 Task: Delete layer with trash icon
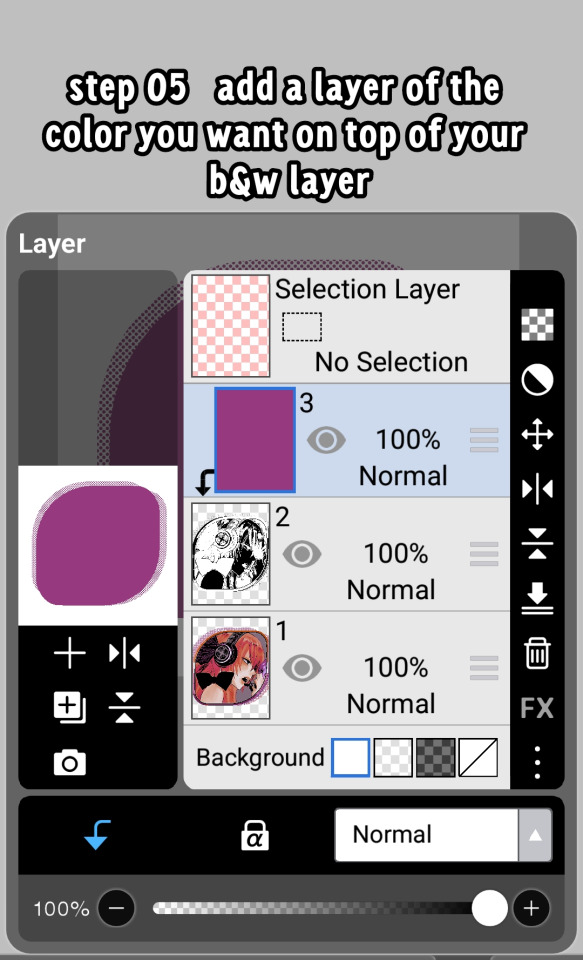pos(537,653)
